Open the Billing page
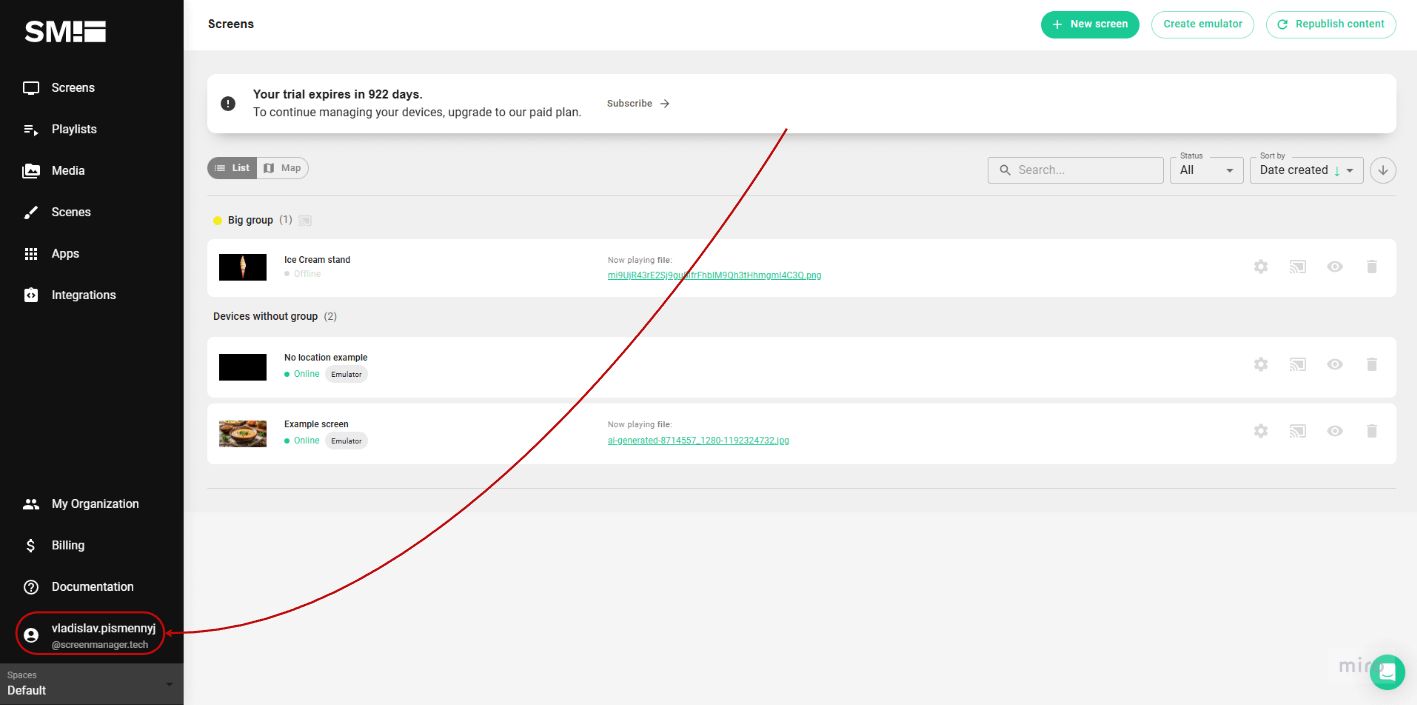Screen dimensions: 1417x705 [54, 545]
